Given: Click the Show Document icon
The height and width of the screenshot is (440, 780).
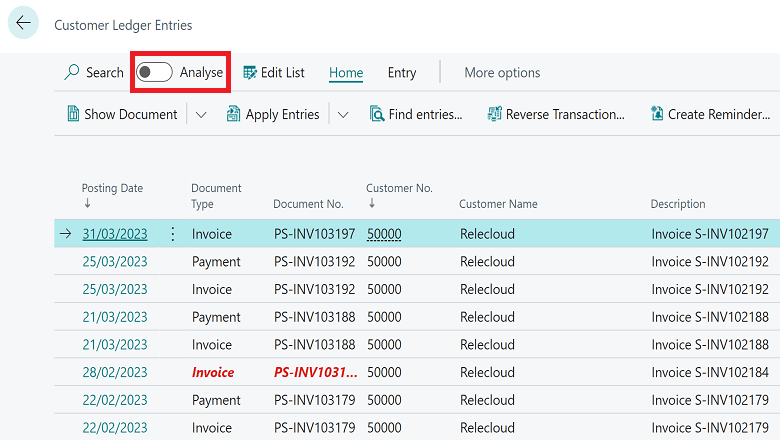Looking at the screenshot, I should pos(73,114).
